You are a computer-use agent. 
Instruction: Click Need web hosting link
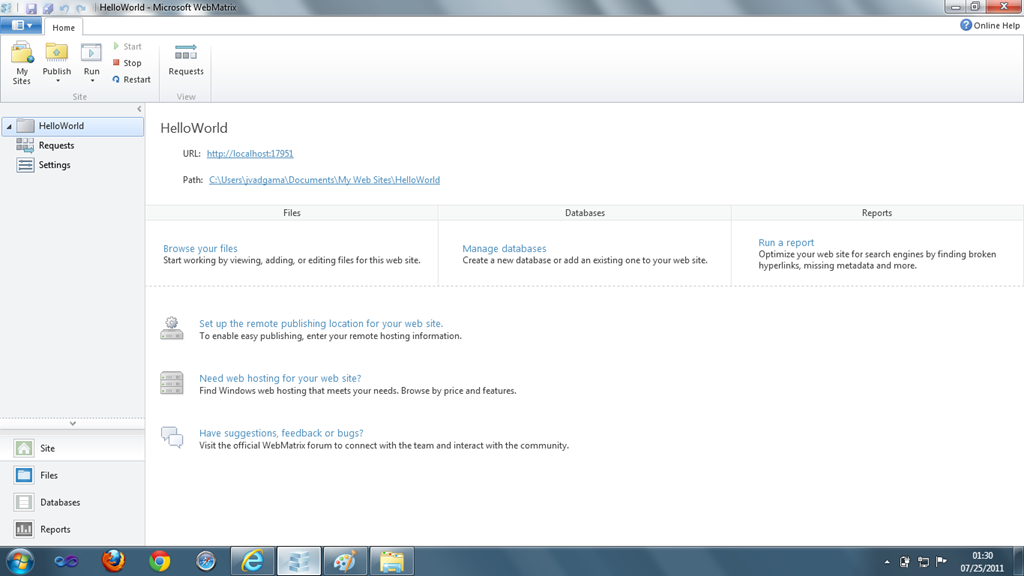coord(280,378)
